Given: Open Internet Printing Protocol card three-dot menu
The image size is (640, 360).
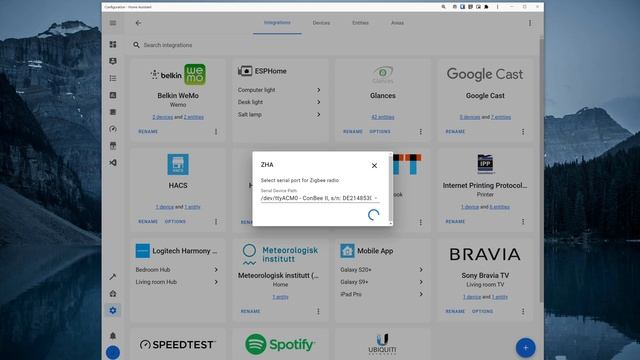Looking at the screenshot, I should coord(523,222).
